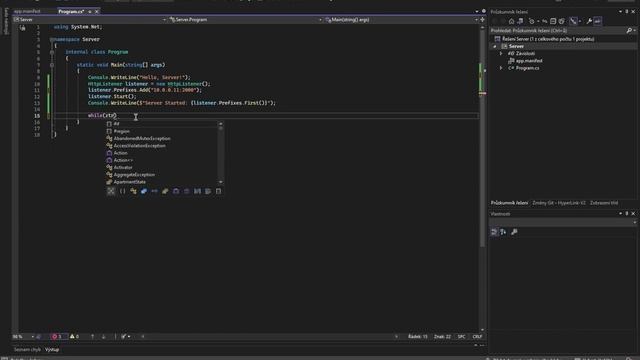Pin the Properties panel auto-hide icon
Image resolution: width=640 pixels, height=360 pixels.
click(x=627, y=213)
